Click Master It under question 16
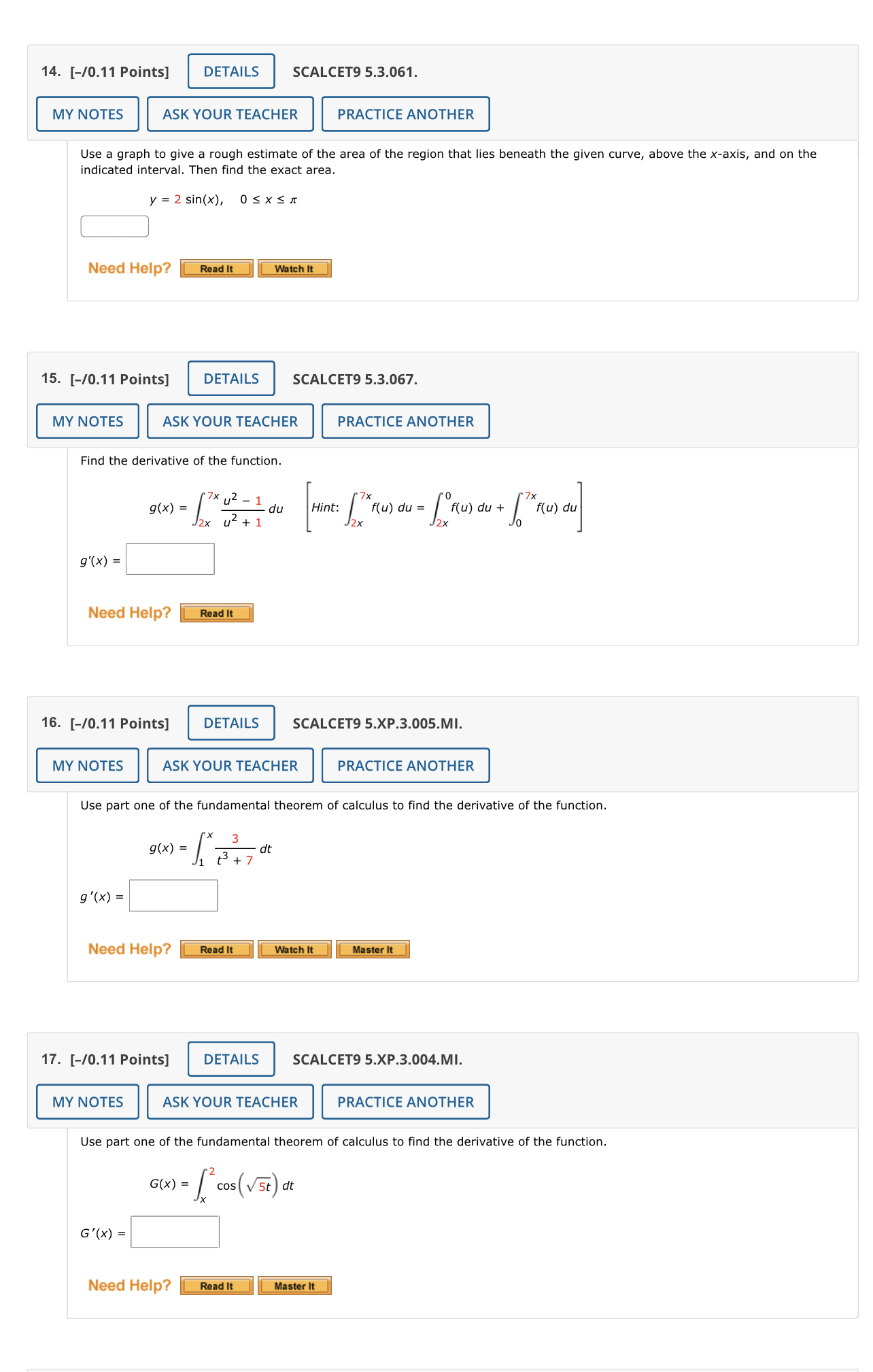The image size is (873, 1372). [x=372, y=950]
